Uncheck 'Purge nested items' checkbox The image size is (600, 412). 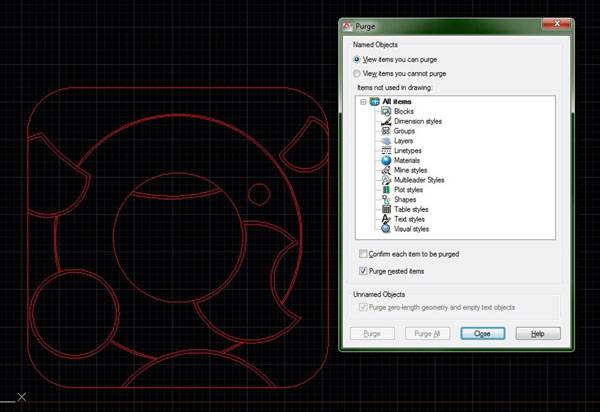(x=363, y=270)
